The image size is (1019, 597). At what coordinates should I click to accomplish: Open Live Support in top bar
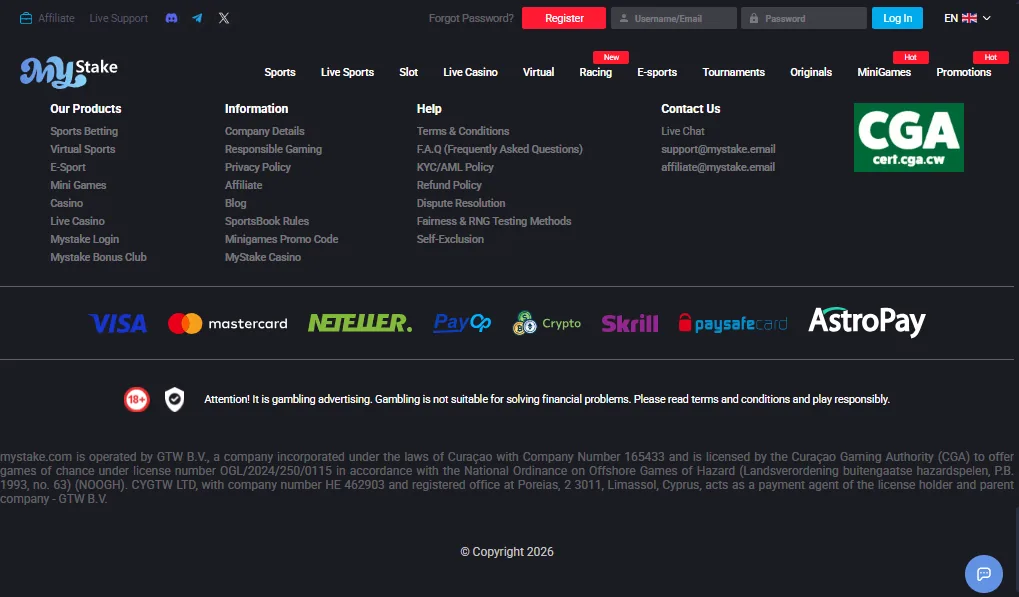click(x=119, y=18)
